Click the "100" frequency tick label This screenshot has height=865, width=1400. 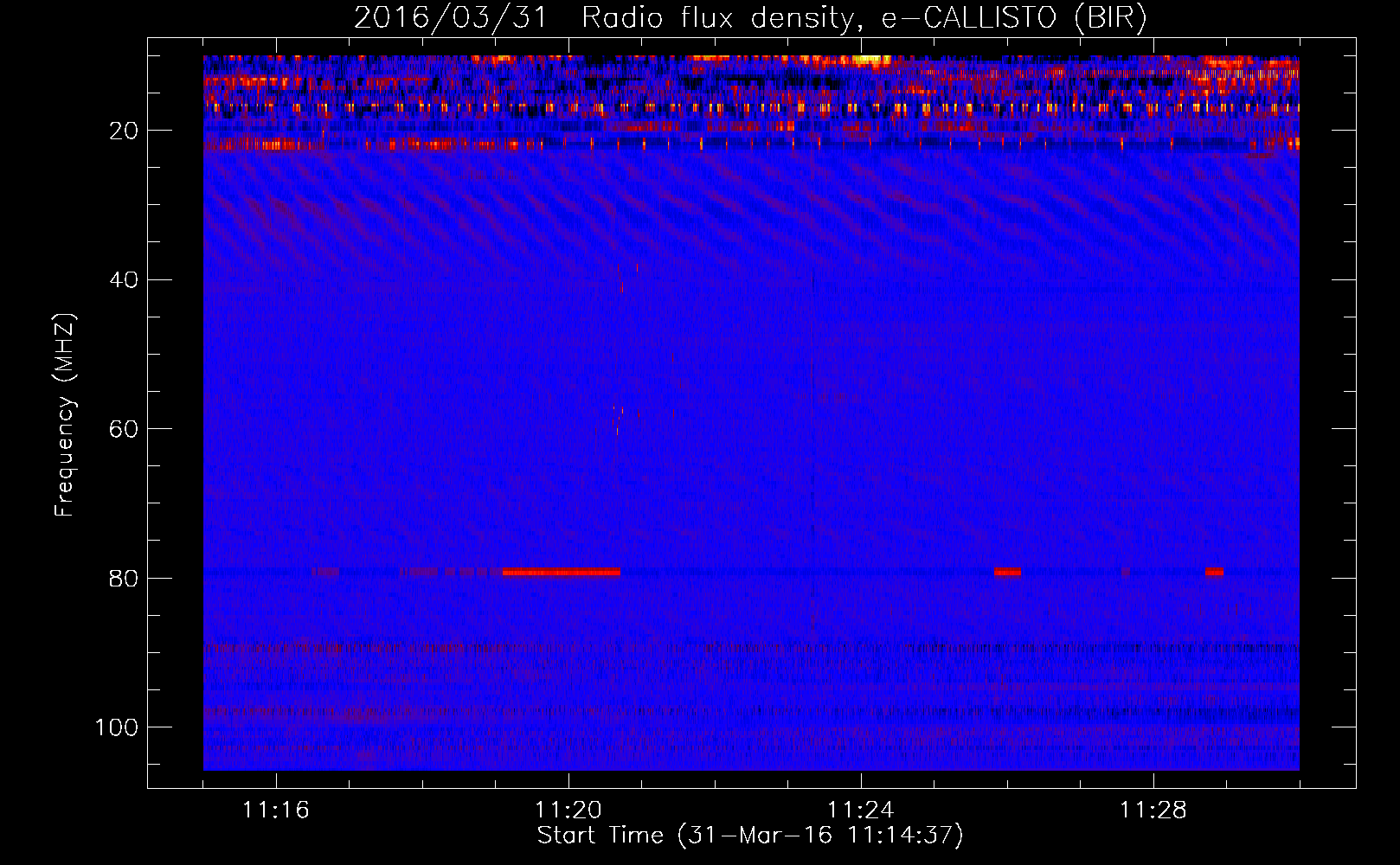118,727
